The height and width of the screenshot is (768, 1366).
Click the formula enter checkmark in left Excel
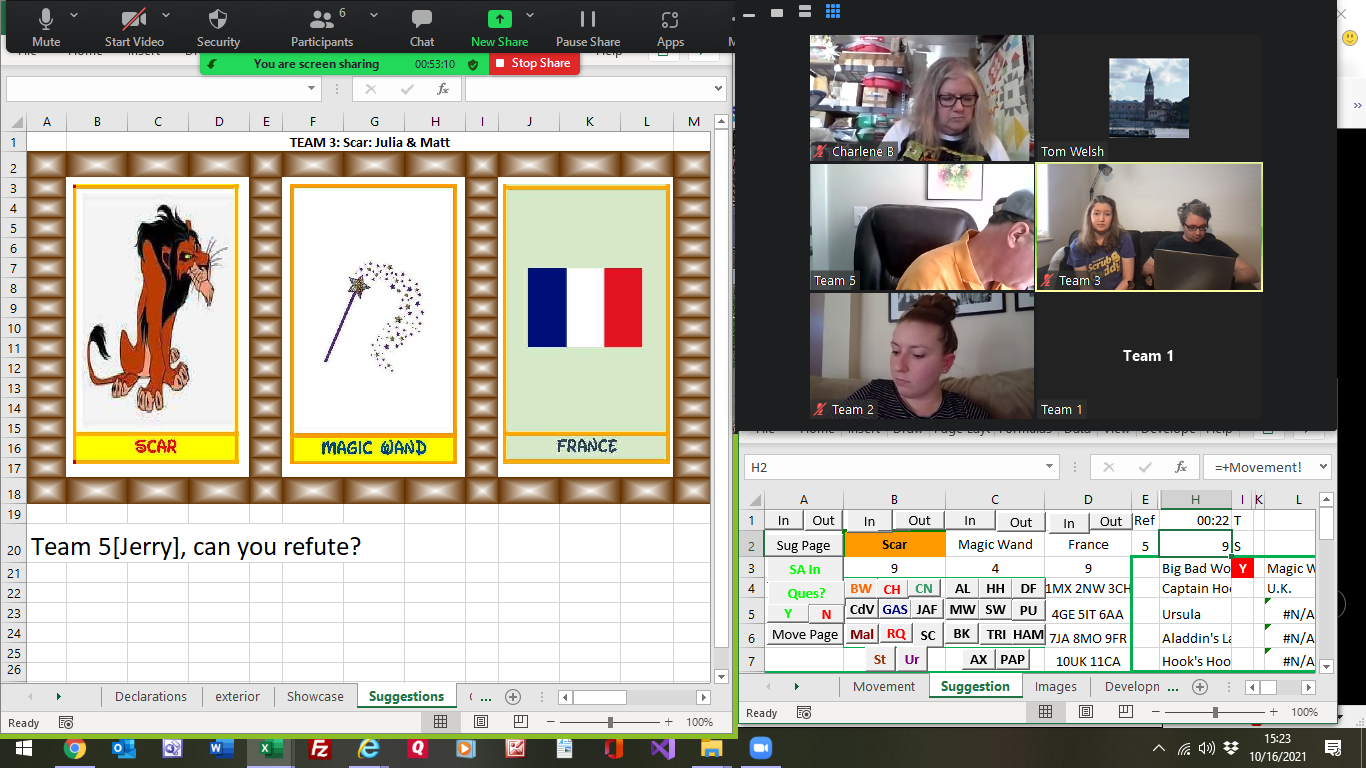[406, 89]
